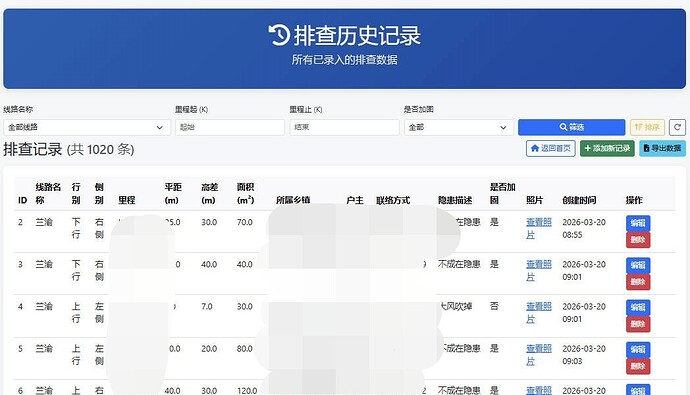The image size is (690, 395).
Task: Open 查看照片 link for record ID 2
Action: tap(538, 228)
